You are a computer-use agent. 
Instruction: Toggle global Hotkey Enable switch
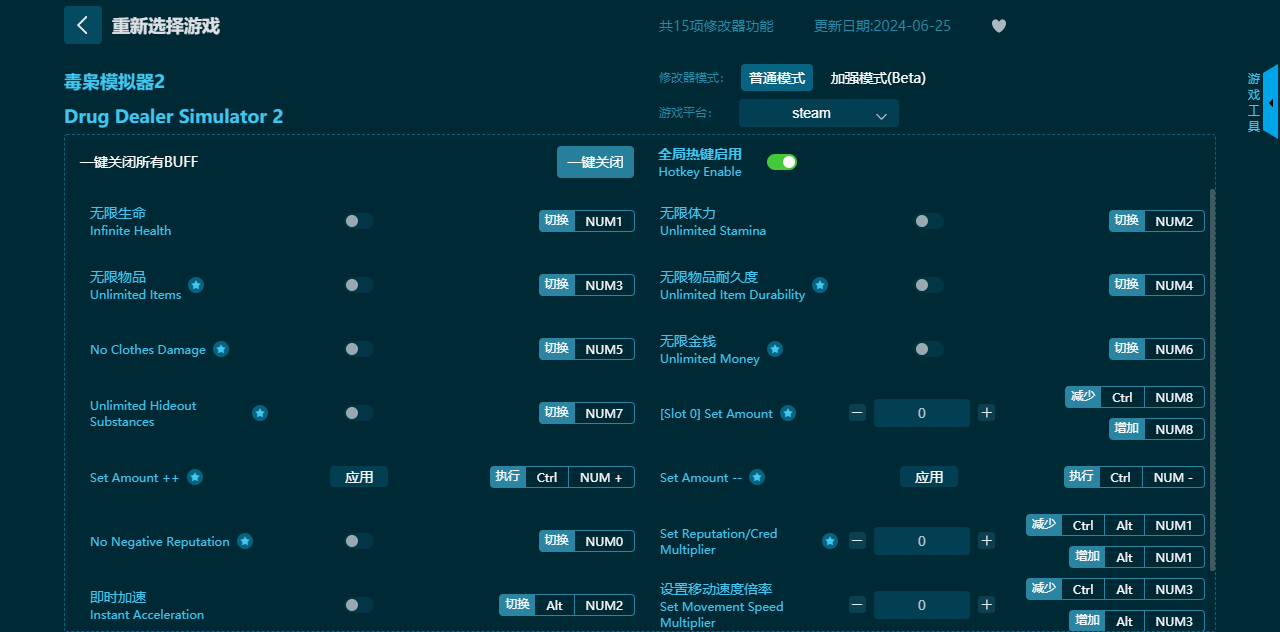[x=782, y=162]
